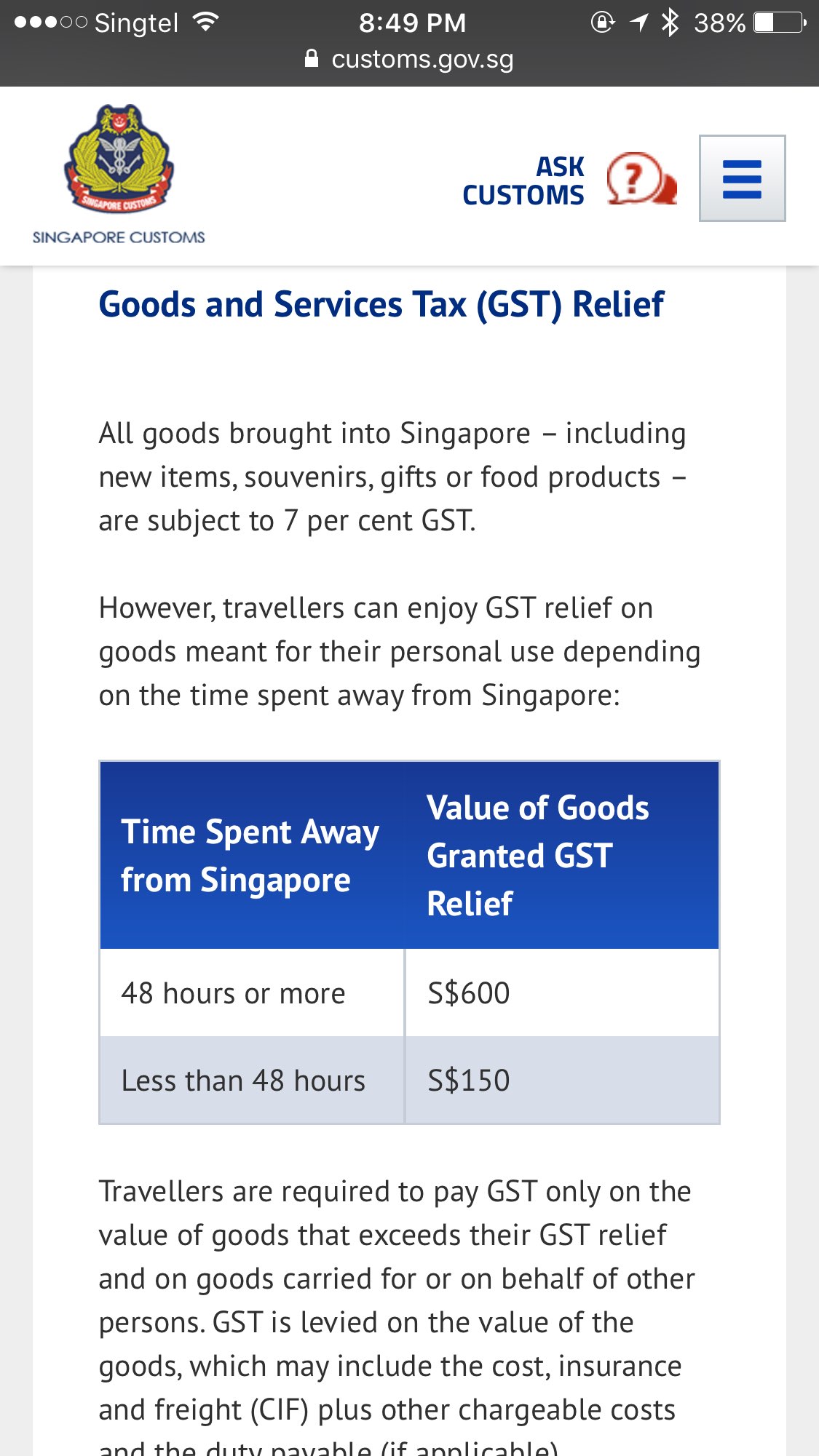The image size is (819, 1456).
Task: Tap the rotation lock status icon
Action: pyautogui.click(x=603, y=23)
